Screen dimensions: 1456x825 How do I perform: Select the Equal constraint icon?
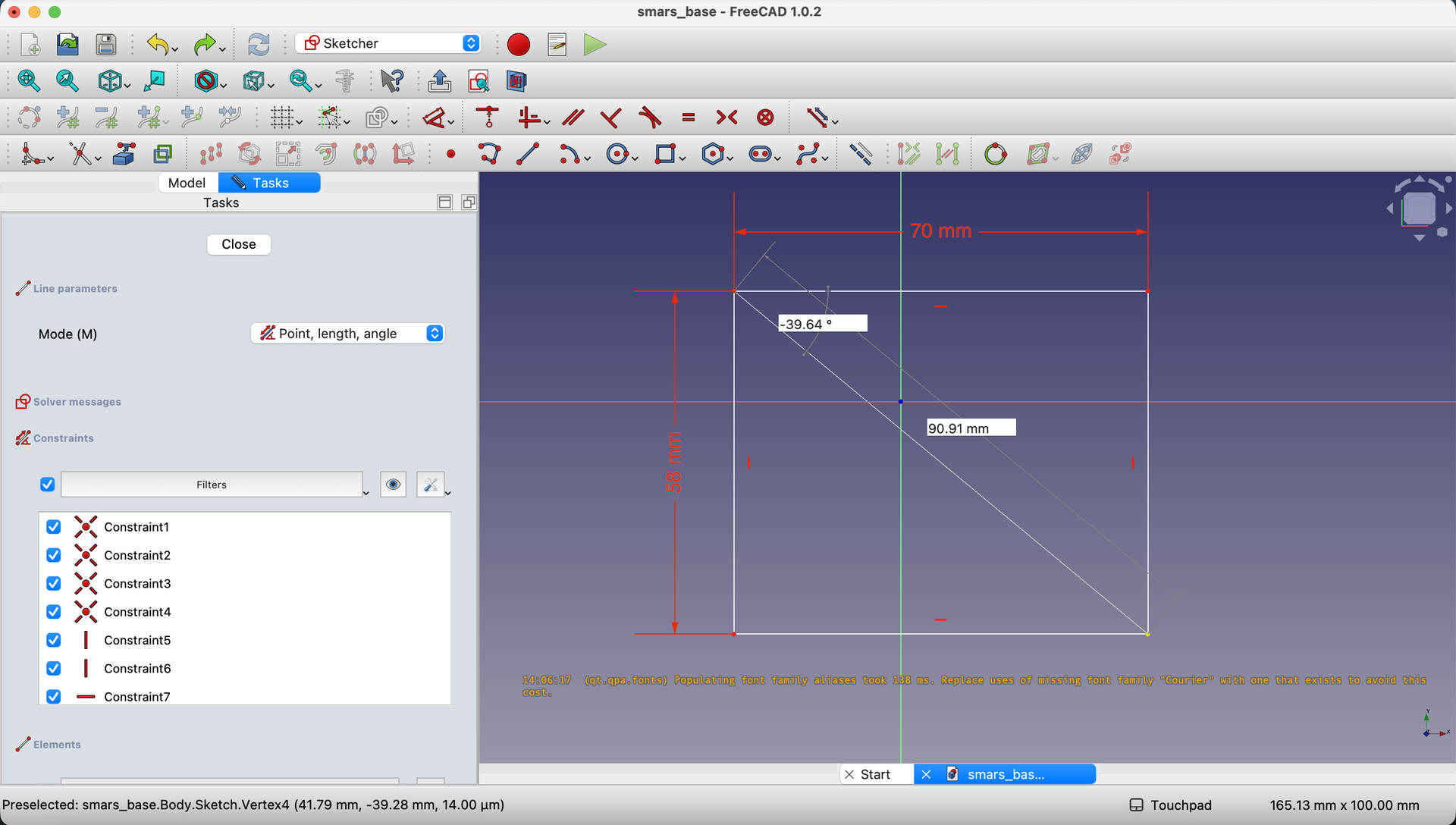(689, 117)
